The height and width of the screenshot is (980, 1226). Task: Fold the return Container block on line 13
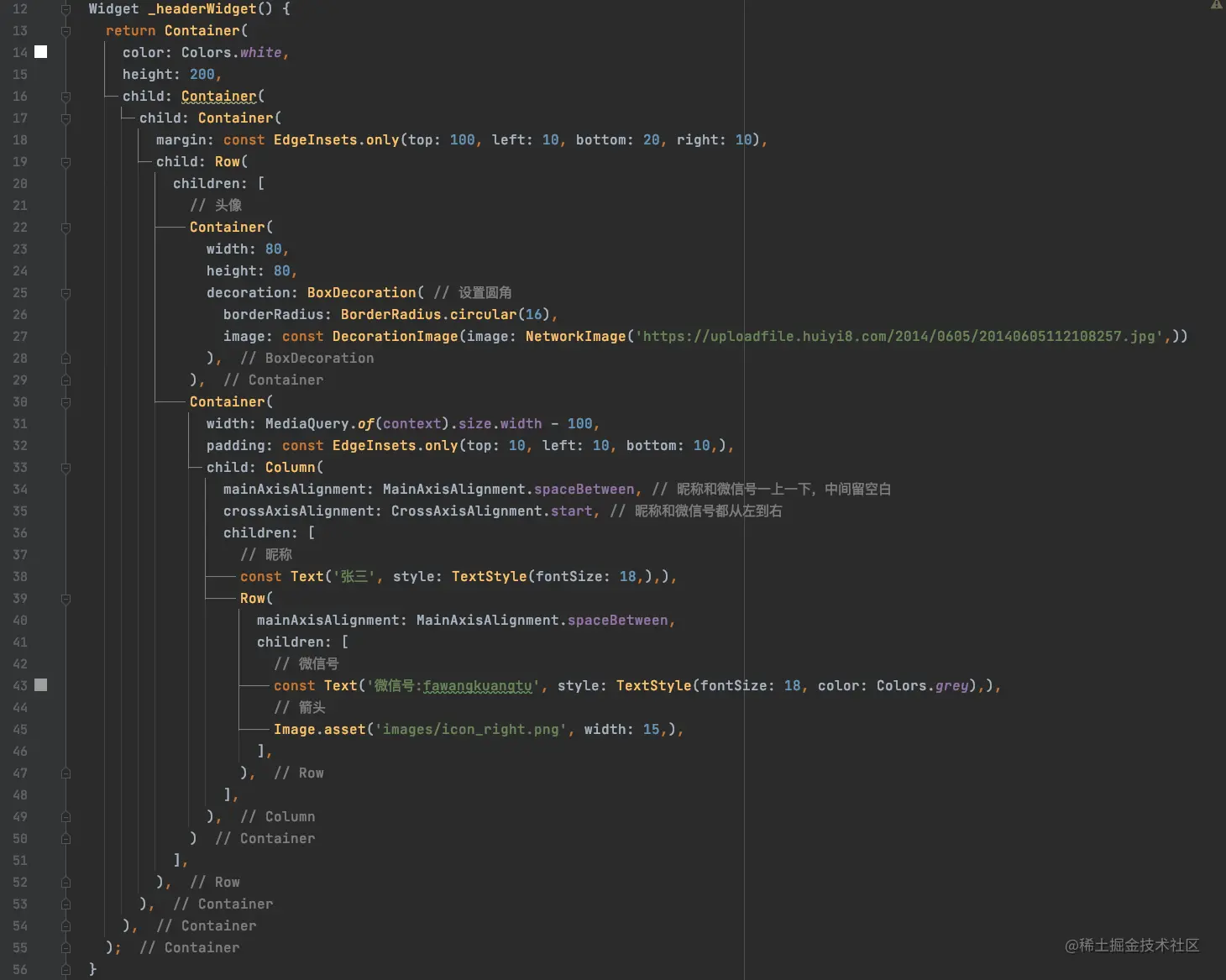pyautogui.click(x=65, y=31)
